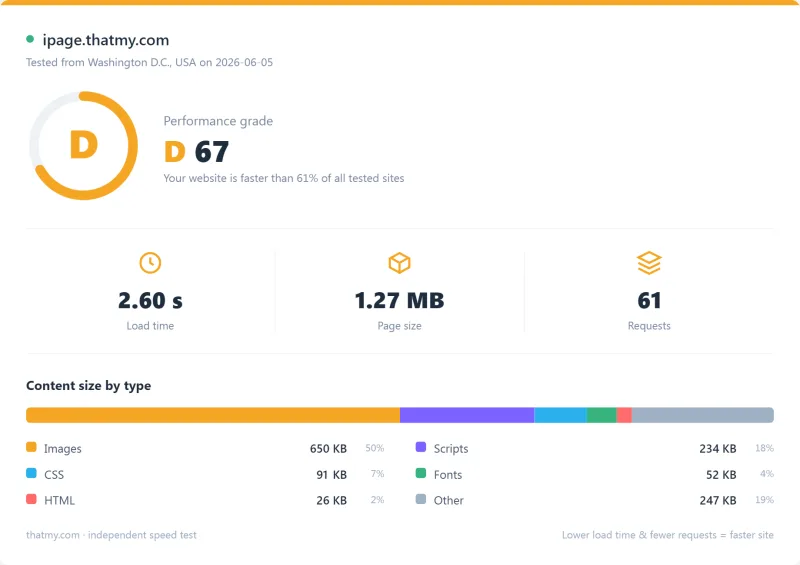Click the 'Page size' label
800x565 pixels.
point(399,326)
